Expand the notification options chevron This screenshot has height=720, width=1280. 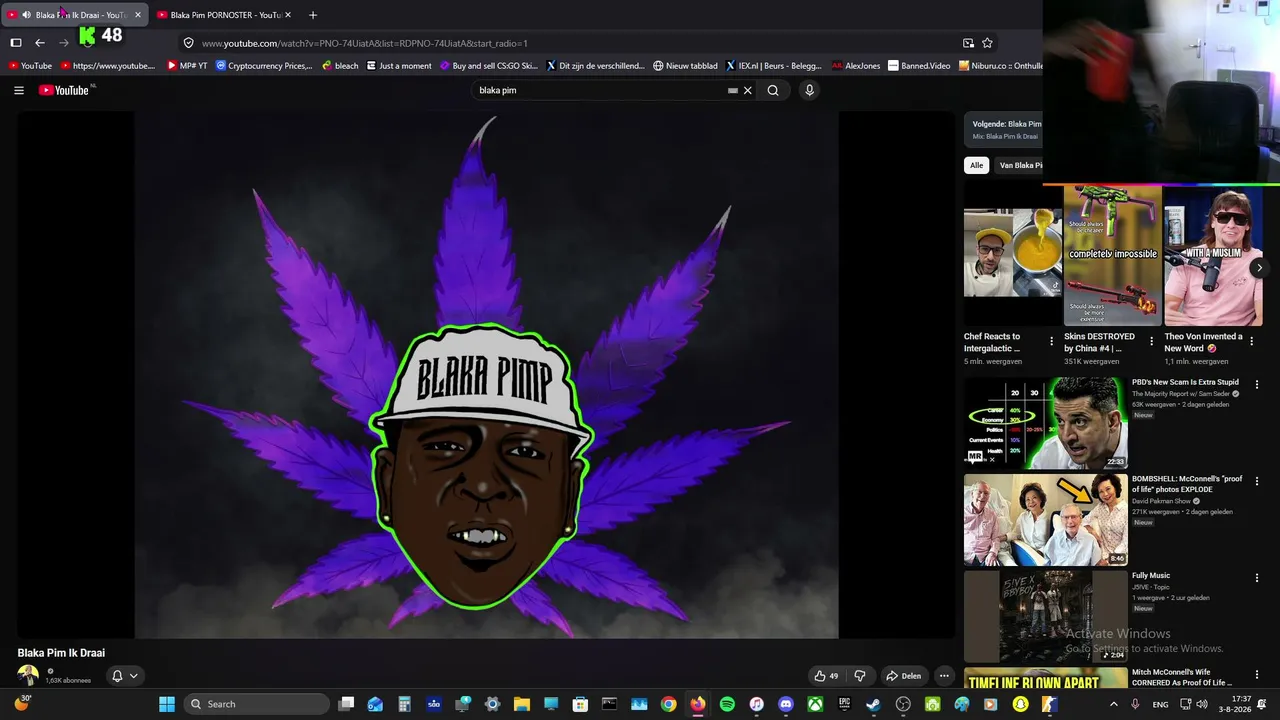tap(133, 676)
